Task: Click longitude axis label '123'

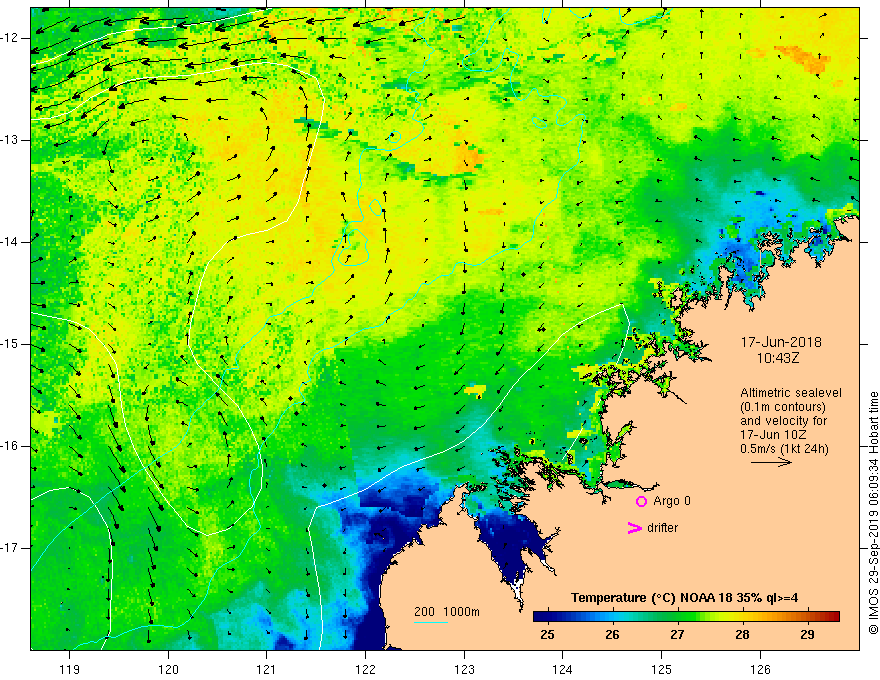Action: click(464, 669)
